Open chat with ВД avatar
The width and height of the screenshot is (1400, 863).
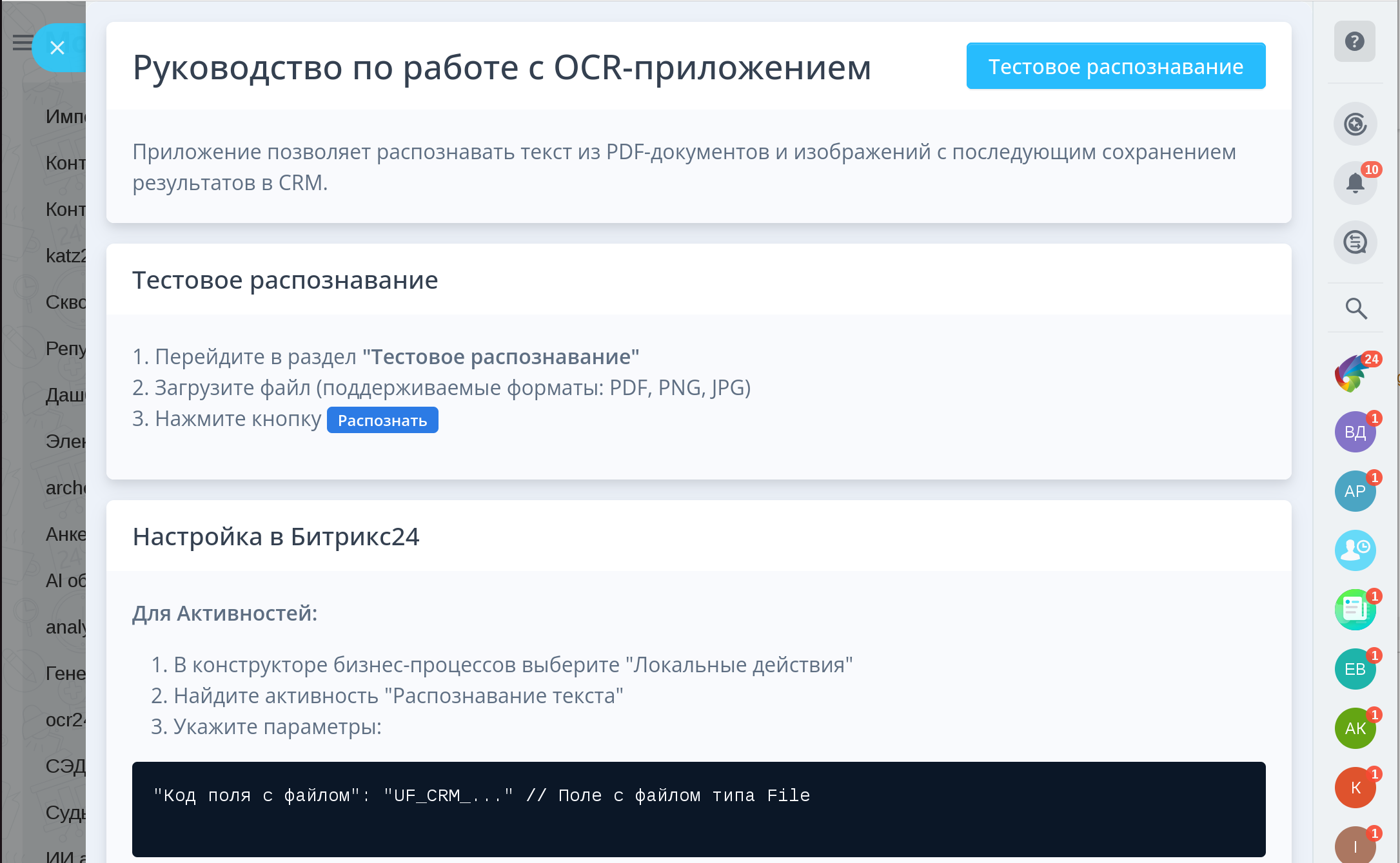tap(1355, 432)
